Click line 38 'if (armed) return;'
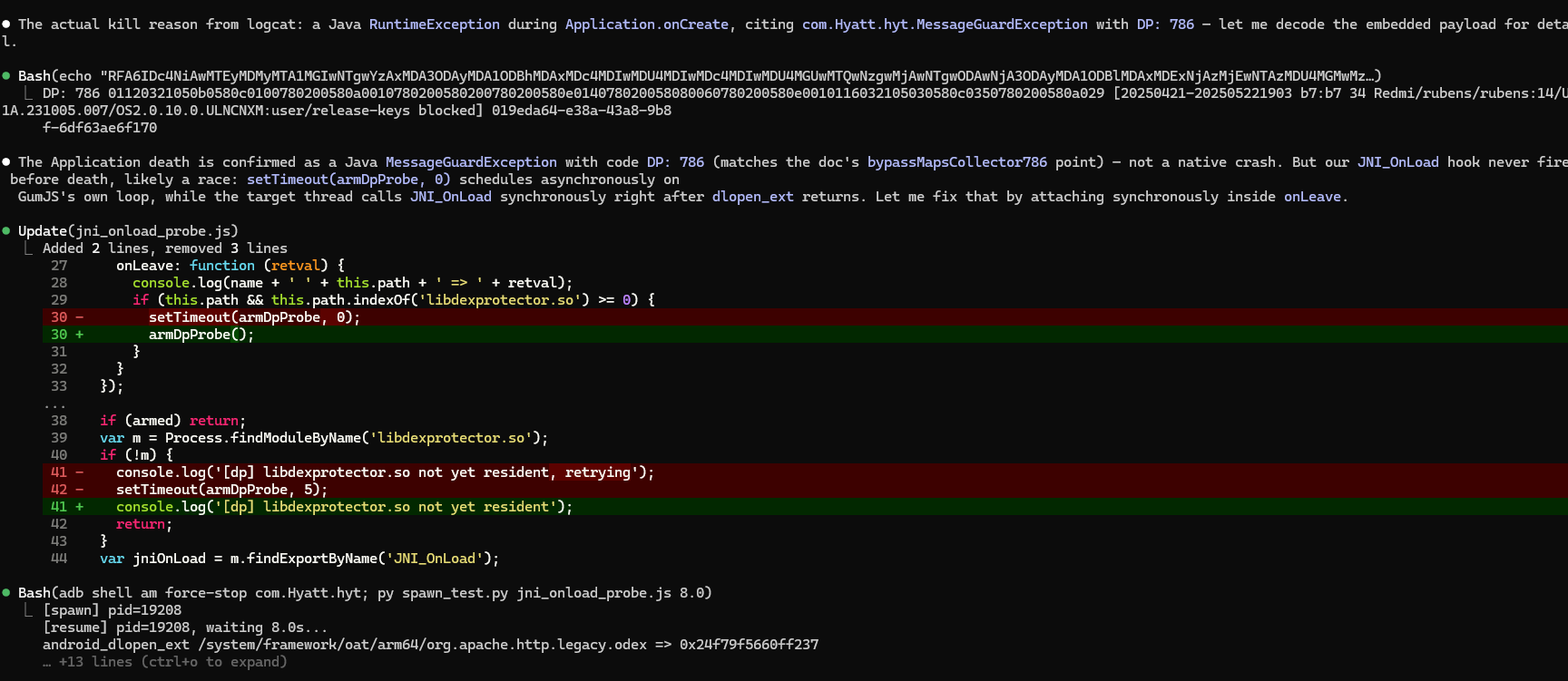 tap(173, 421)
